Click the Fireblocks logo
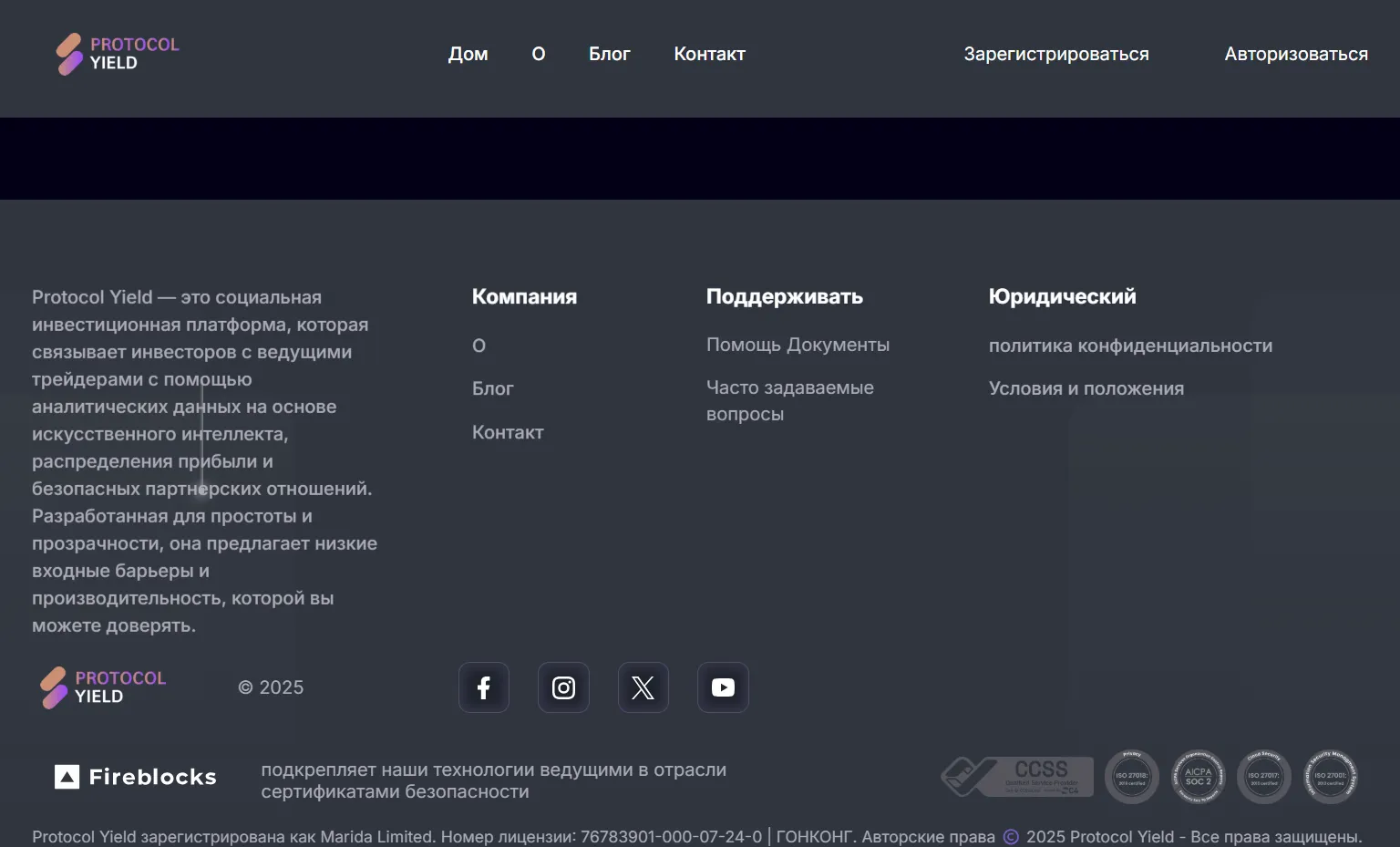1400x847 pixels. tap(136, 777)
